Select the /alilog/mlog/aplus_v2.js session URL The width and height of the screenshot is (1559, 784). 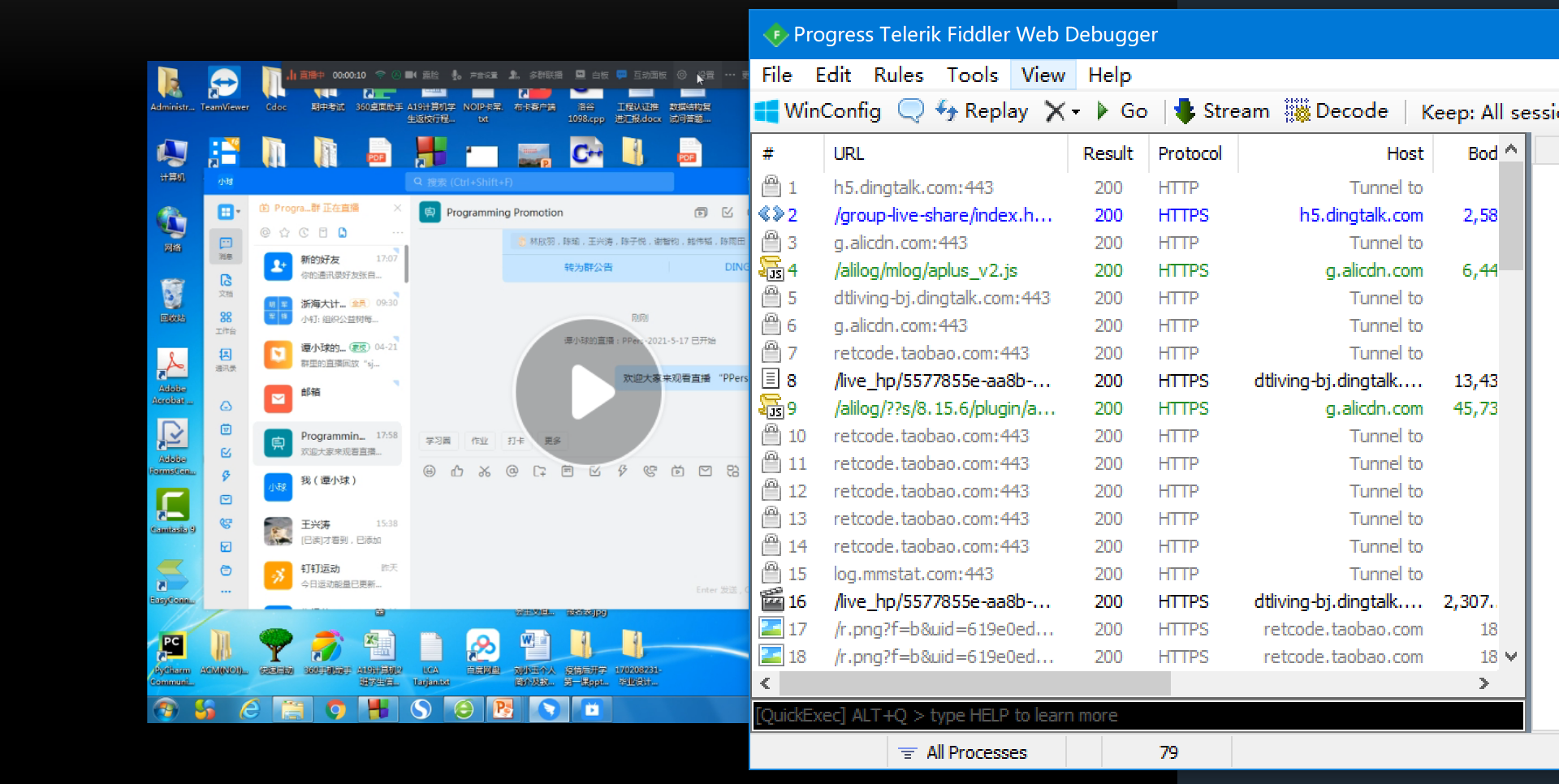[x=925, y=270]
